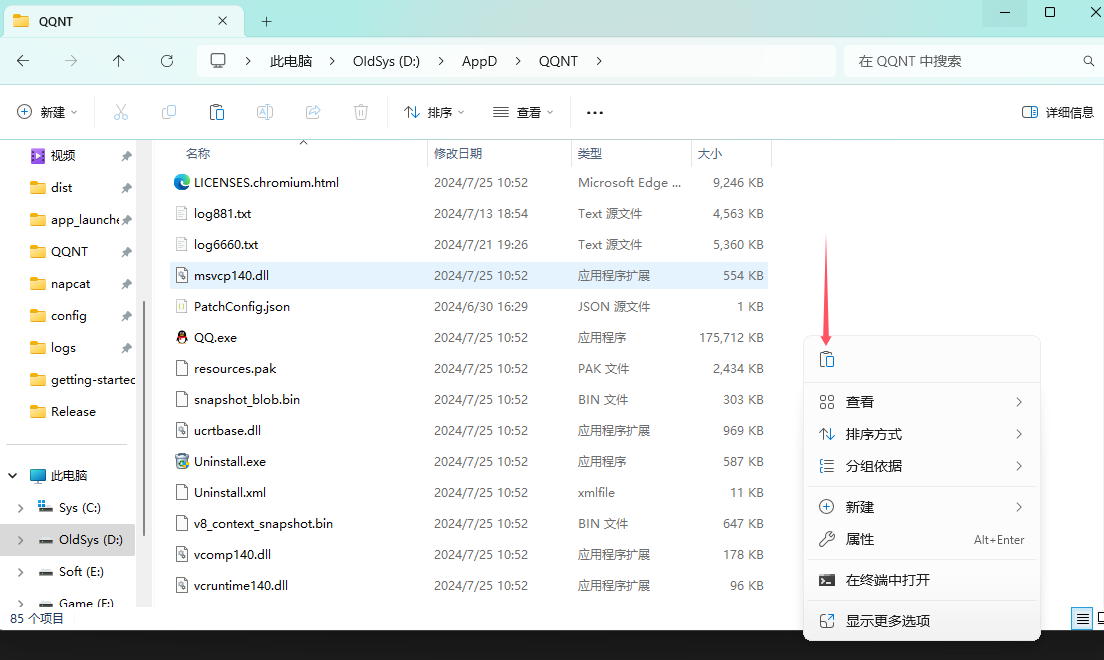Click 显示更多选项 in context menu
This screenshot has height=660, width=1104.
887,621
